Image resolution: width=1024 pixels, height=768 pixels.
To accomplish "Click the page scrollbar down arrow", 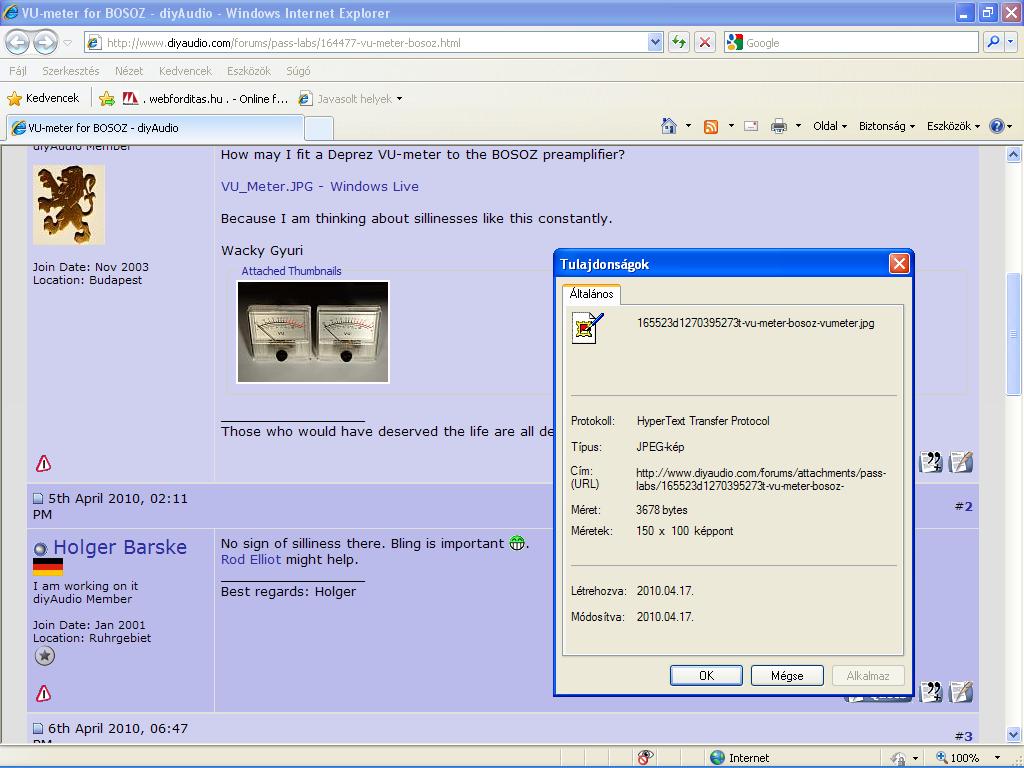I will coord(1013,734).
